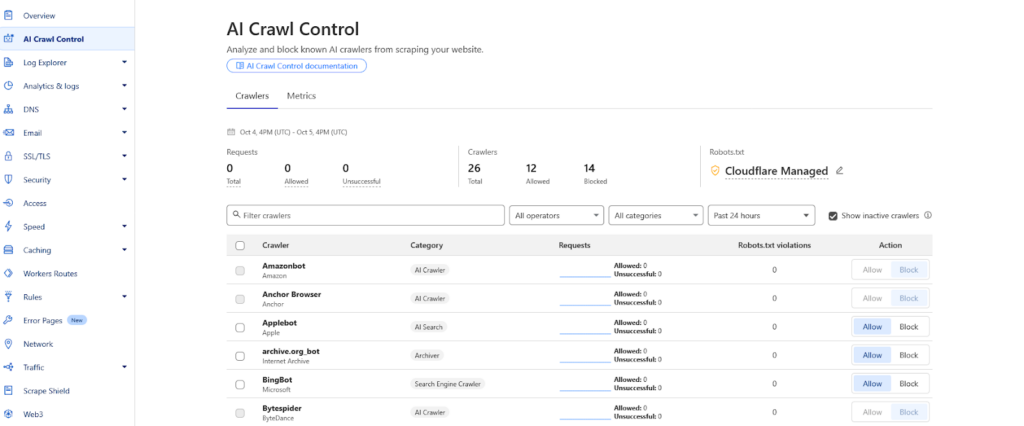Open the Past 24 hours time range dropdown

(x=761, y=215)
